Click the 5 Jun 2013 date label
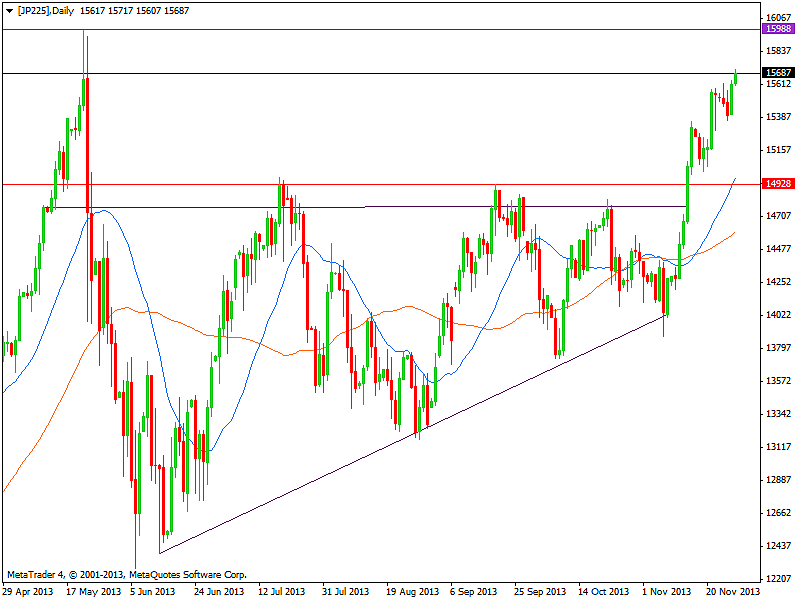 125,590
